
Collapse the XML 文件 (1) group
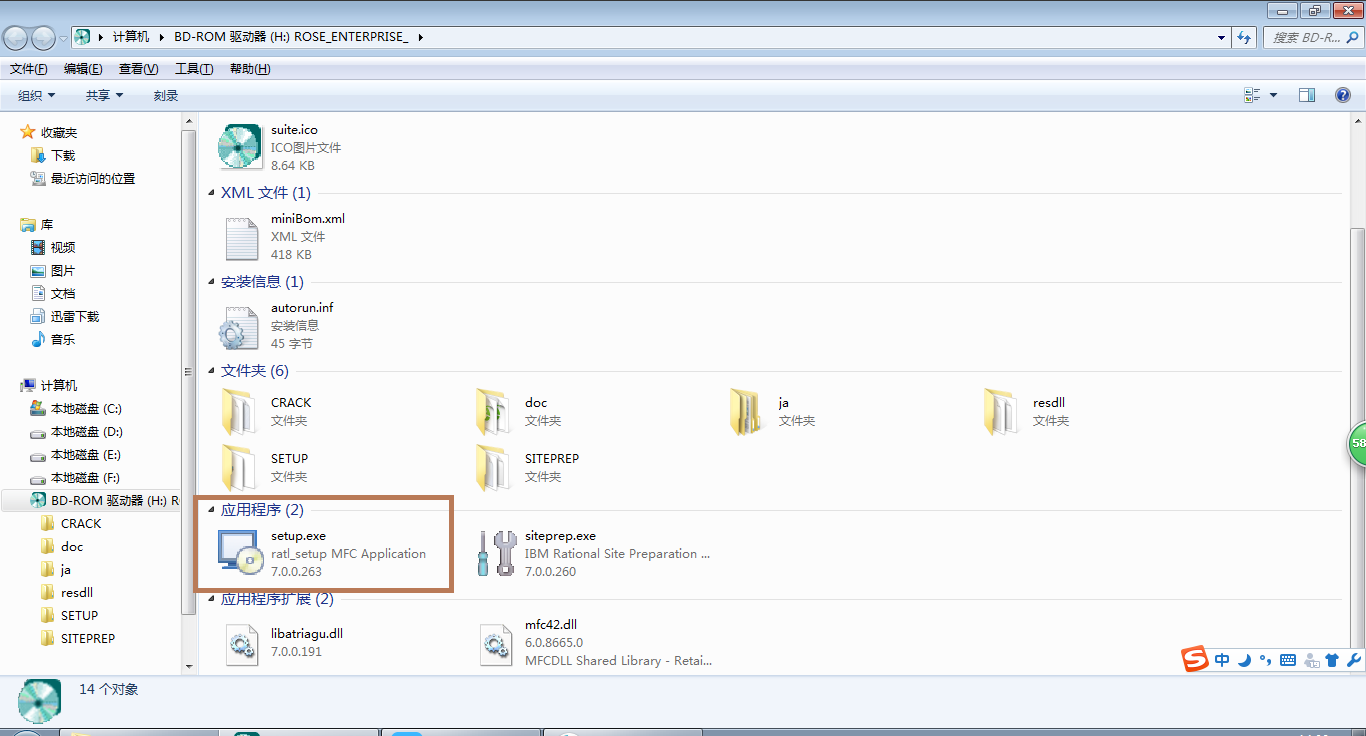tap(211, 193)
